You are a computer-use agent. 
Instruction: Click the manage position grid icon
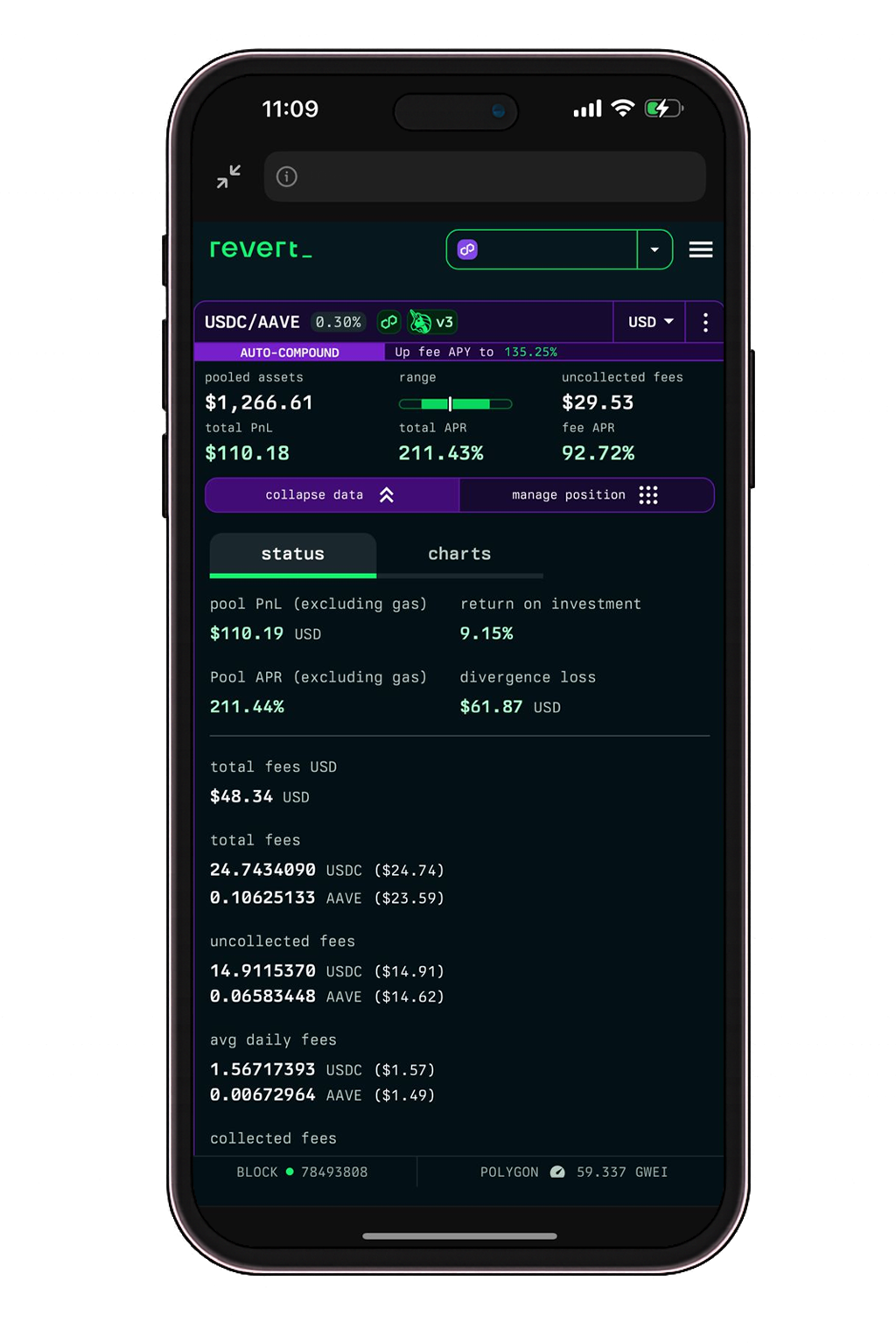648,494
